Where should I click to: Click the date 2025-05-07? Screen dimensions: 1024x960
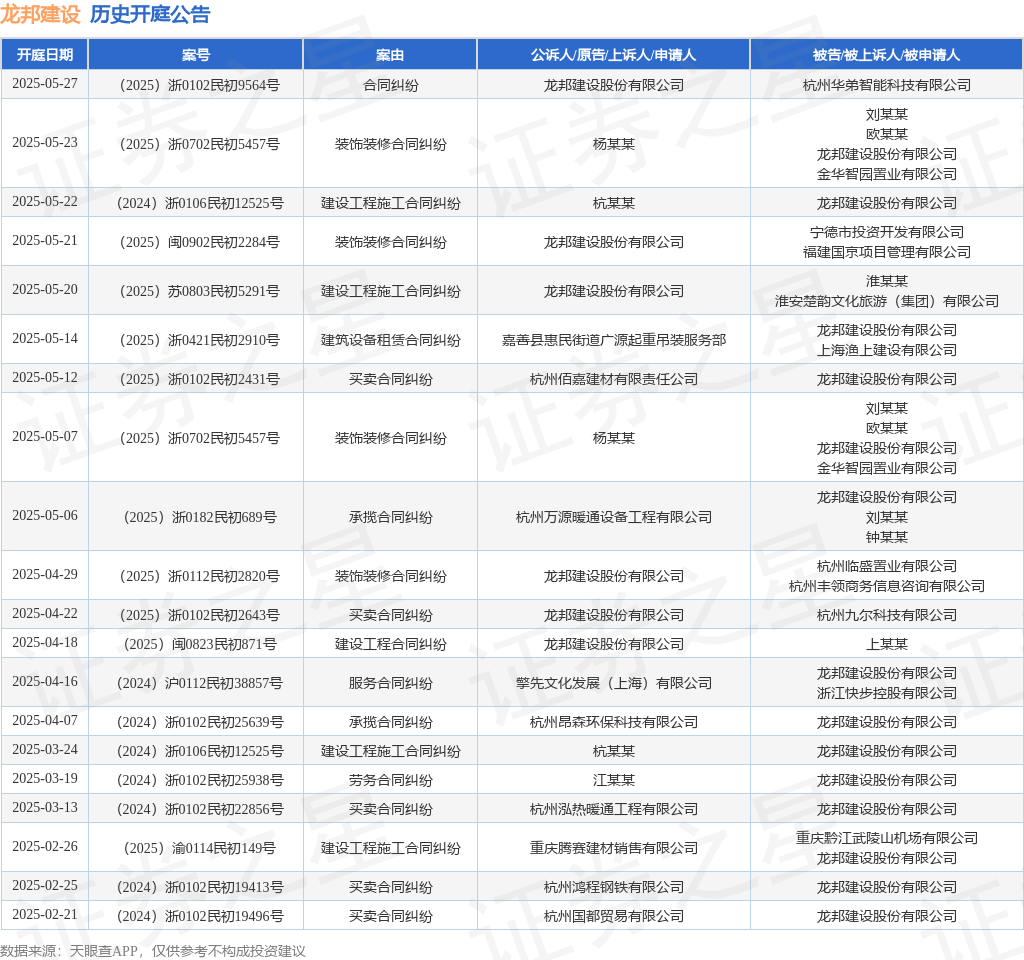(44, 437)
